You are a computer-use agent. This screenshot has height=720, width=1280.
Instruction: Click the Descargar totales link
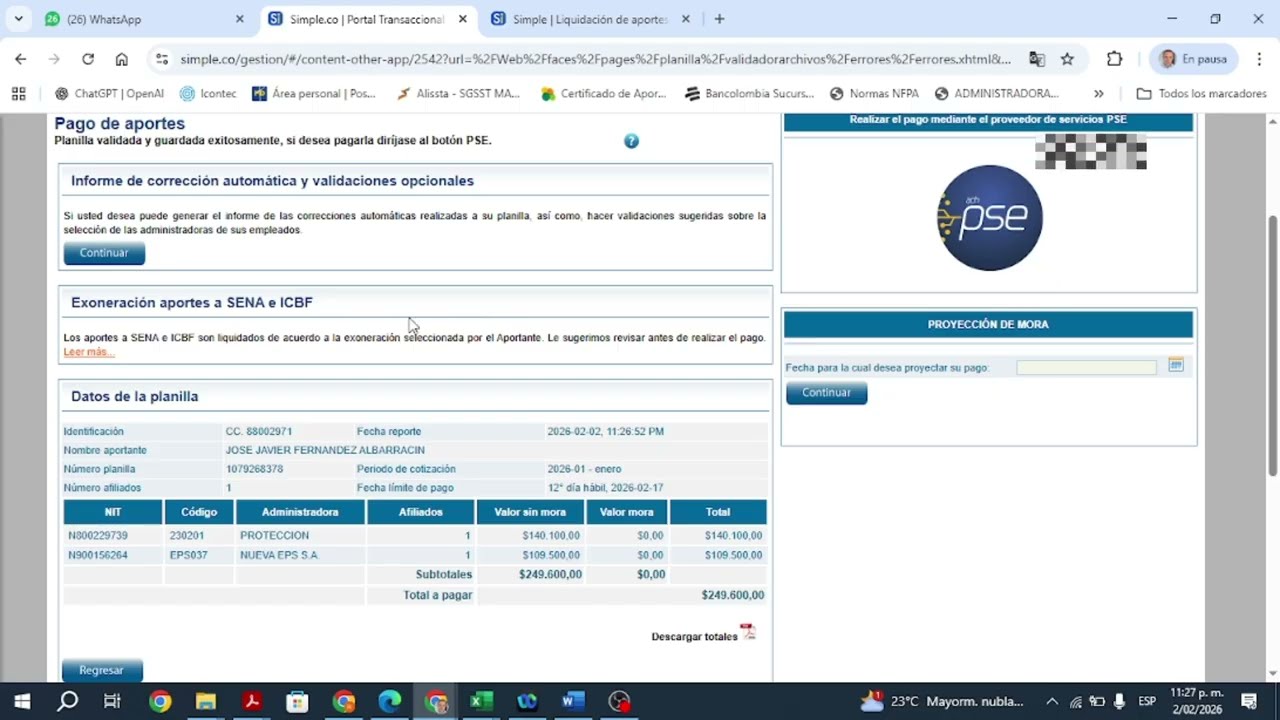[694, 636]
